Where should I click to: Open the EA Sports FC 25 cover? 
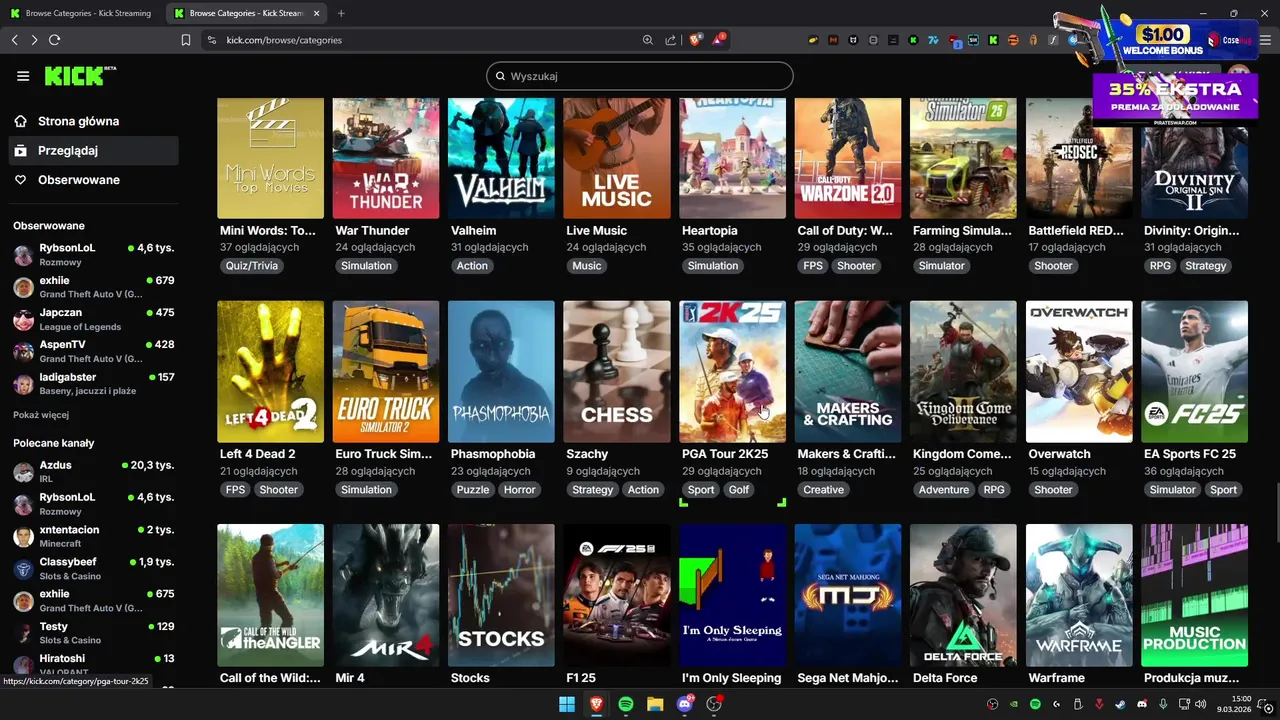(x=1194, y=371)
